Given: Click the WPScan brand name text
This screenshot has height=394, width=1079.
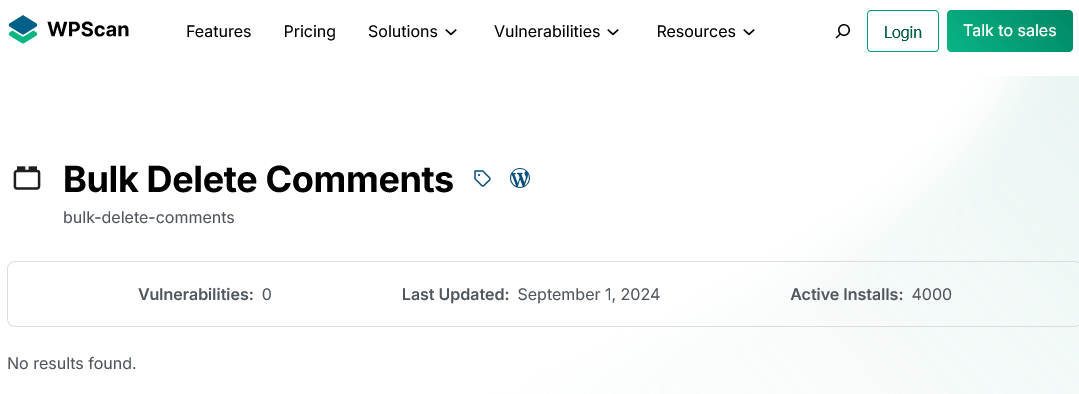Looking at the screenshot, I should tap(88, 30).
